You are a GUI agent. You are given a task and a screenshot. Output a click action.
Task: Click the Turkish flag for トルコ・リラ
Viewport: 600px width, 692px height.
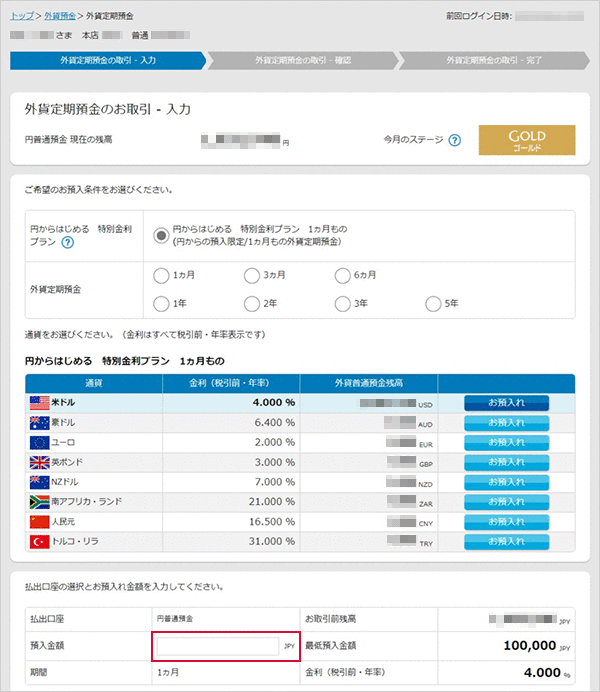click(x=39, y=540)
